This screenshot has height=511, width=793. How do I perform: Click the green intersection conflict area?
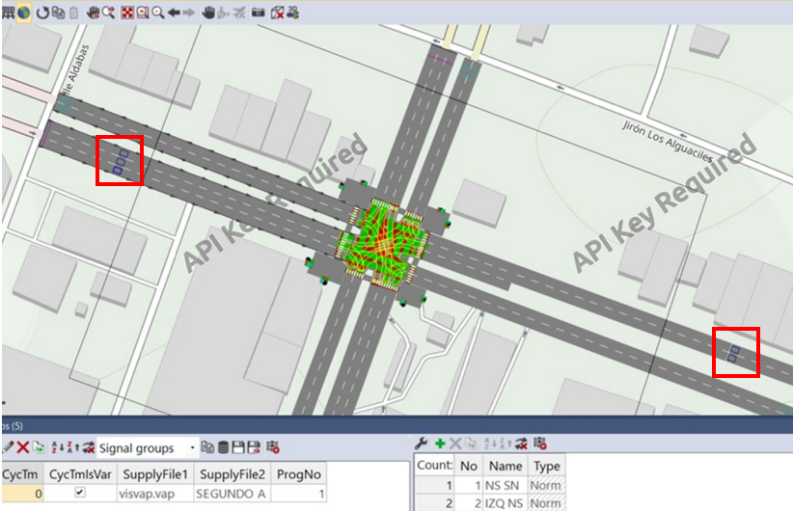point(381,244)
